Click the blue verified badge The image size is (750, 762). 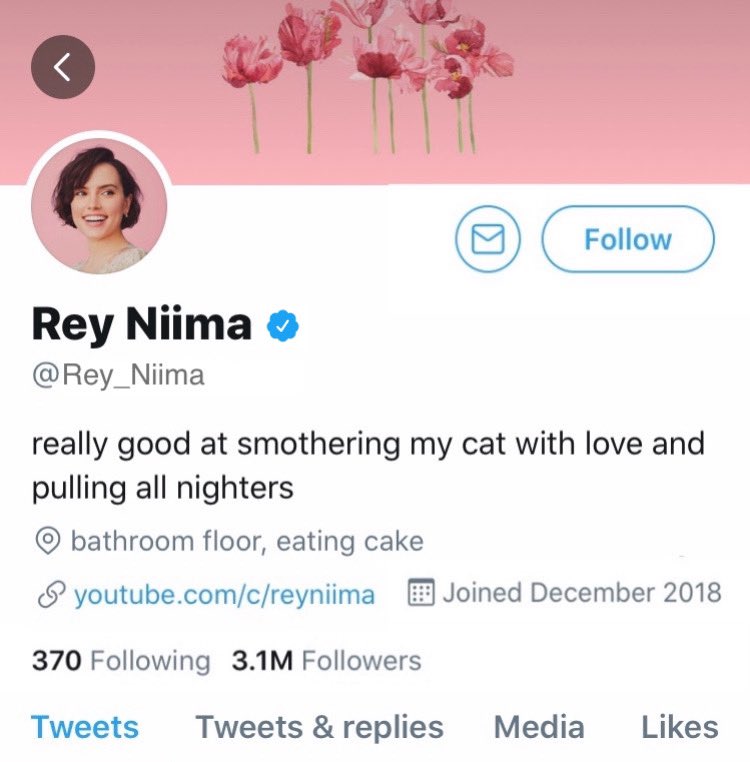pos(283,326)
